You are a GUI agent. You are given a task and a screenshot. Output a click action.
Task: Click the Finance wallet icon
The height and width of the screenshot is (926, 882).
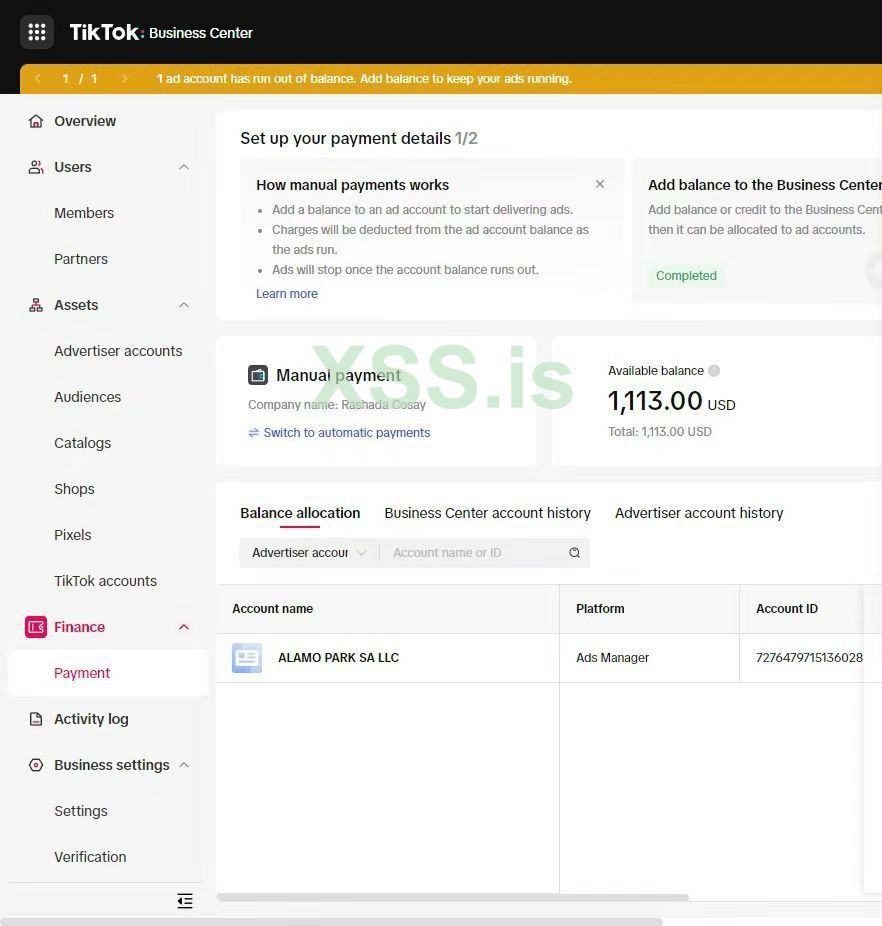36,627
